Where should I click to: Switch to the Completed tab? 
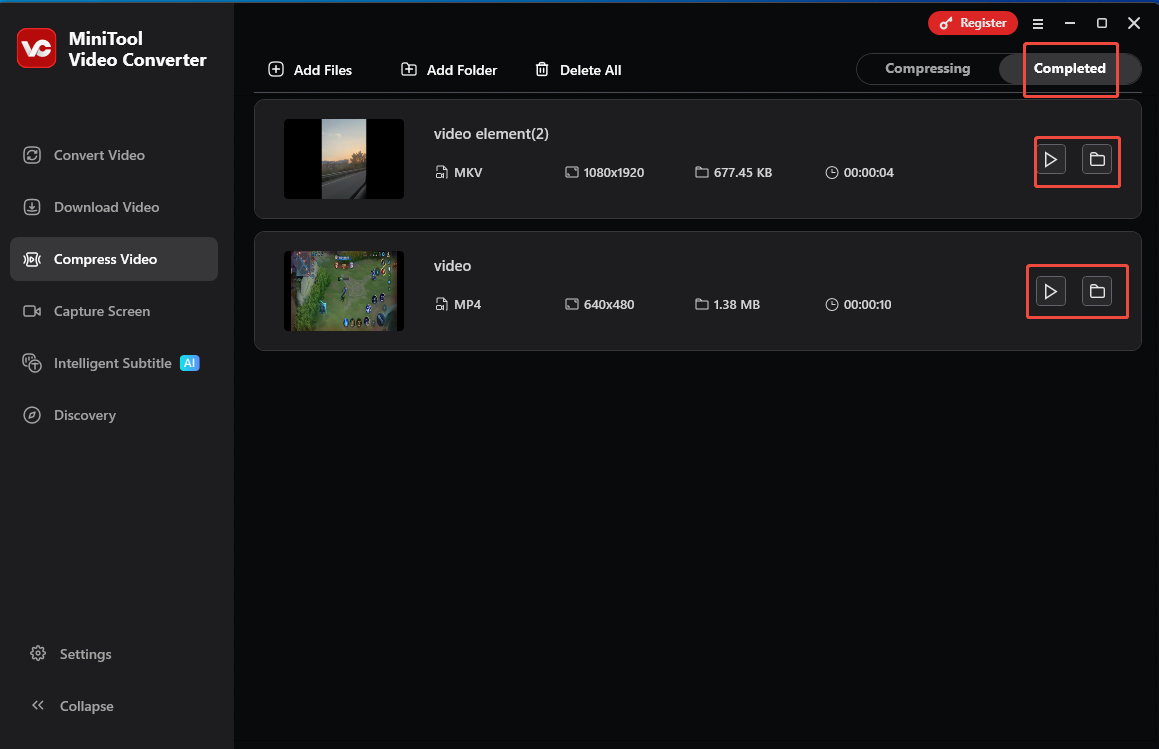(1070, 69)
